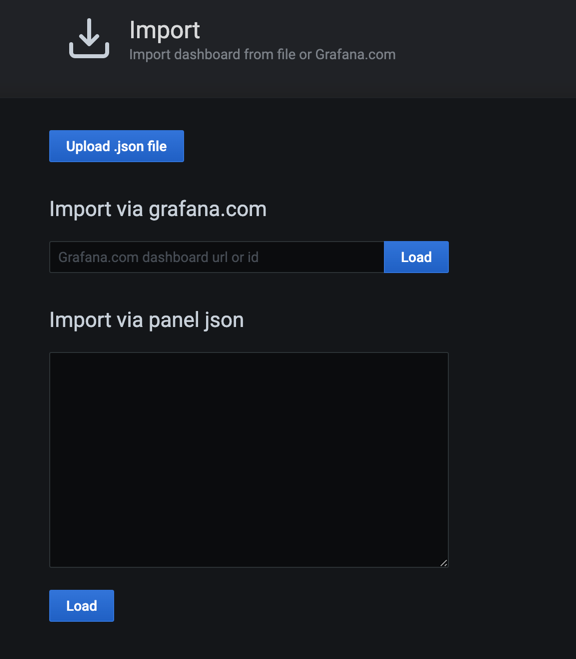This screenshot has height=659, width=576.
Task: Focus the panel json text area
Action: point(249,460)
